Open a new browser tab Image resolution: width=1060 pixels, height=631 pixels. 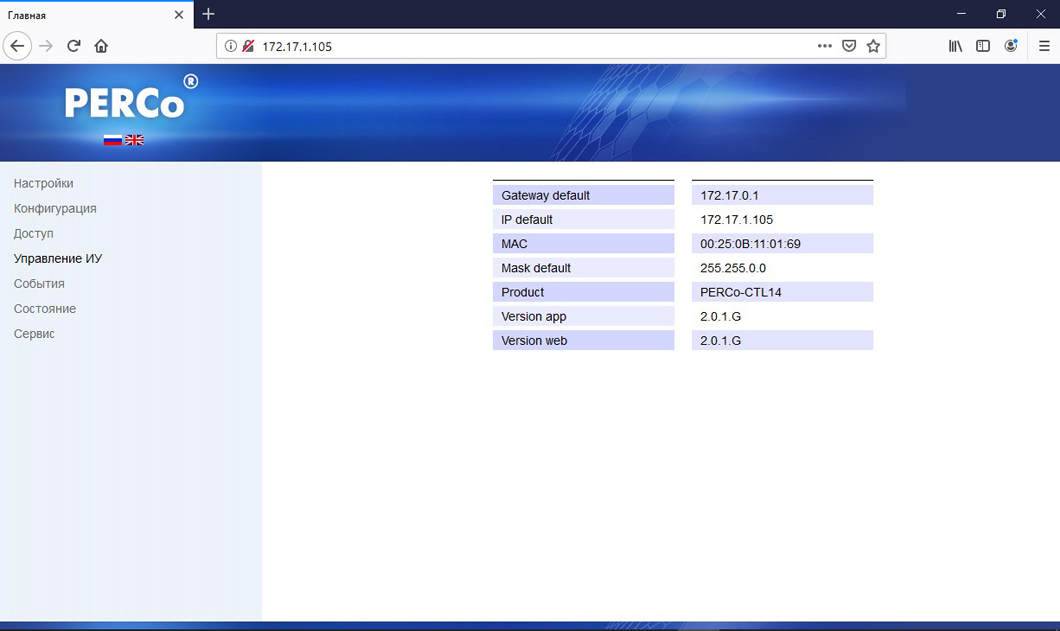(x=208, y=14)
